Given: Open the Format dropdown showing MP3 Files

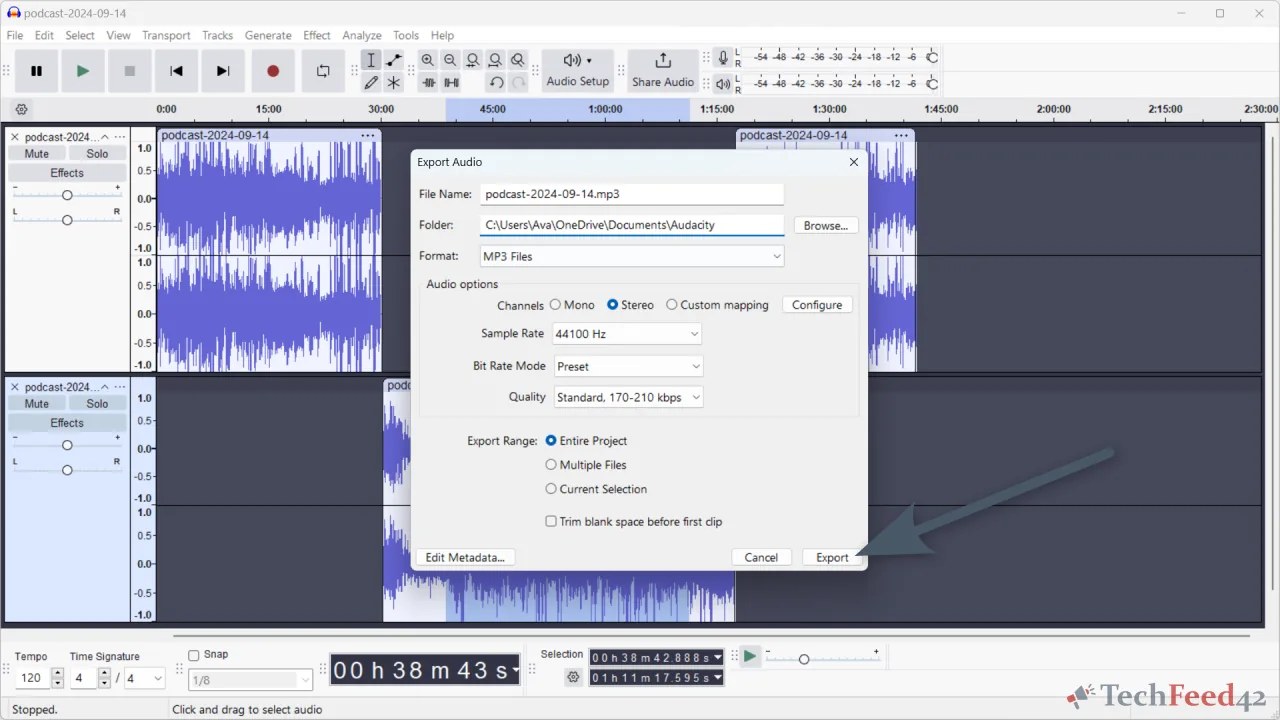Looking at the screenshot, I should pos(631,257).
